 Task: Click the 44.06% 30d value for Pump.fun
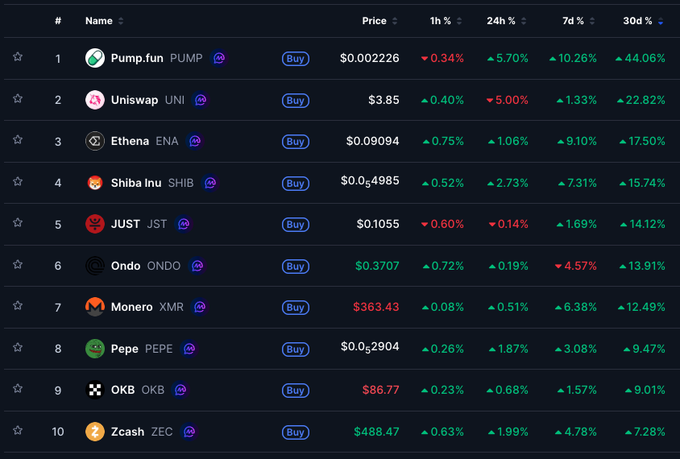pos(640,58)
